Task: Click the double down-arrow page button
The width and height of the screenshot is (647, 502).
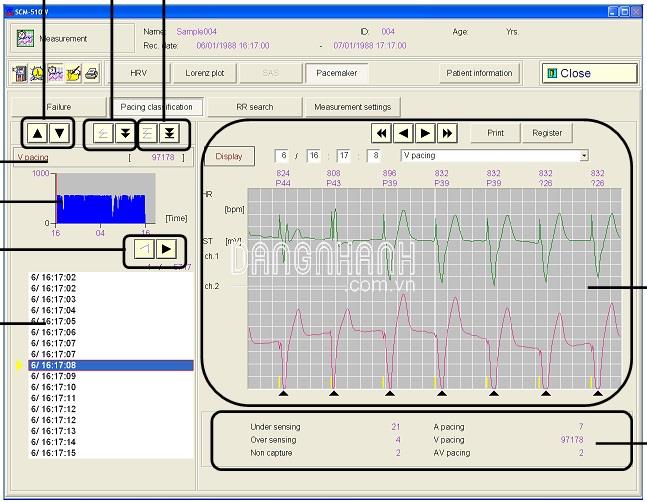Action: (x=125, y=133)
